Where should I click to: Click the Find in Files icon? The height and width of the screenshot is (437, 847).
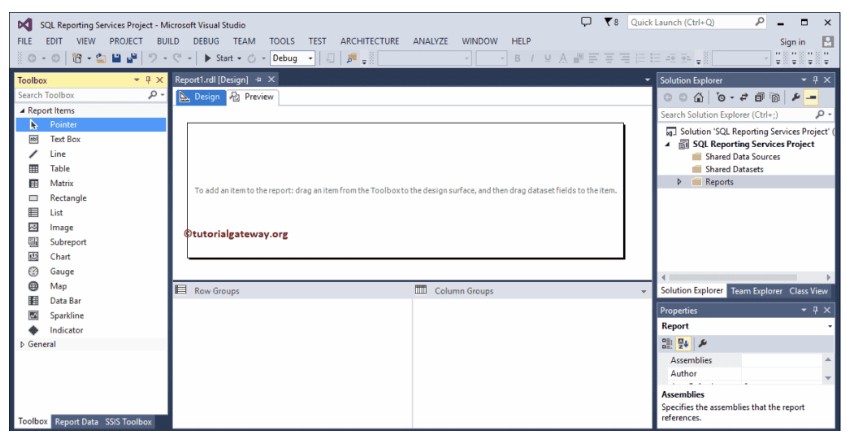(352, 58)
